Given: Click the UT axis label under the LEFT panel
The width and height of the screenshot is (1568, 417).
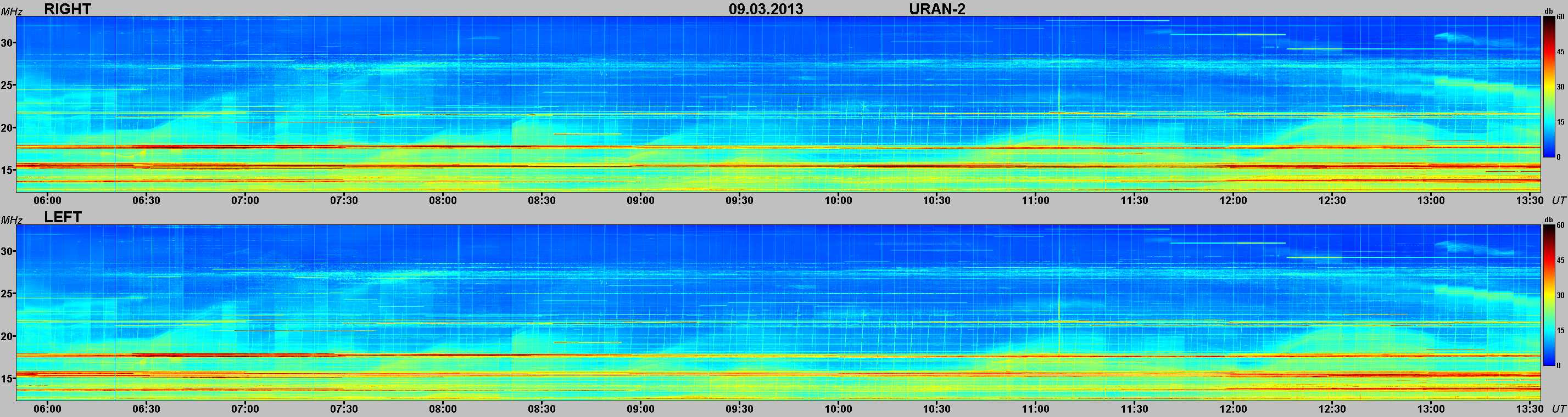Looking at the screenshot, I should [1558, 408].
